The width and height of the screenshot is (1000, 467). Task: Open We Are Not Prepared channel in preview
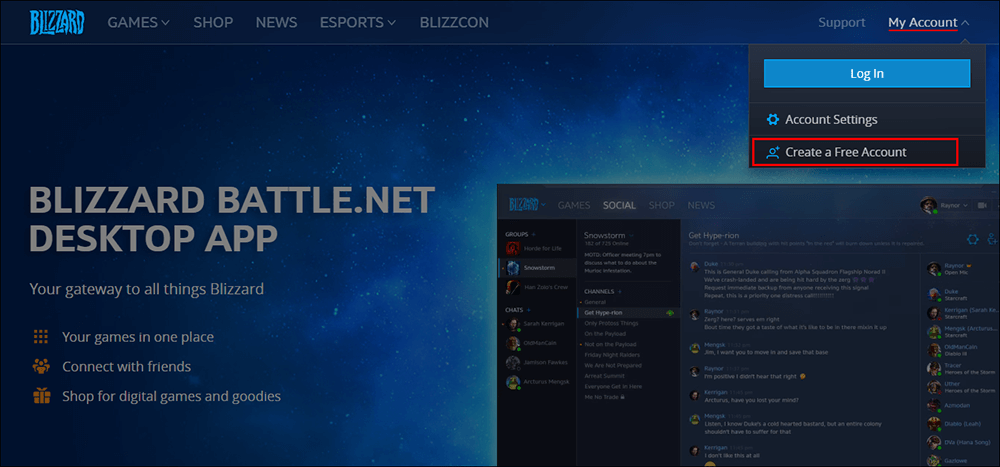pyautogui.click(x=612, y=366)
